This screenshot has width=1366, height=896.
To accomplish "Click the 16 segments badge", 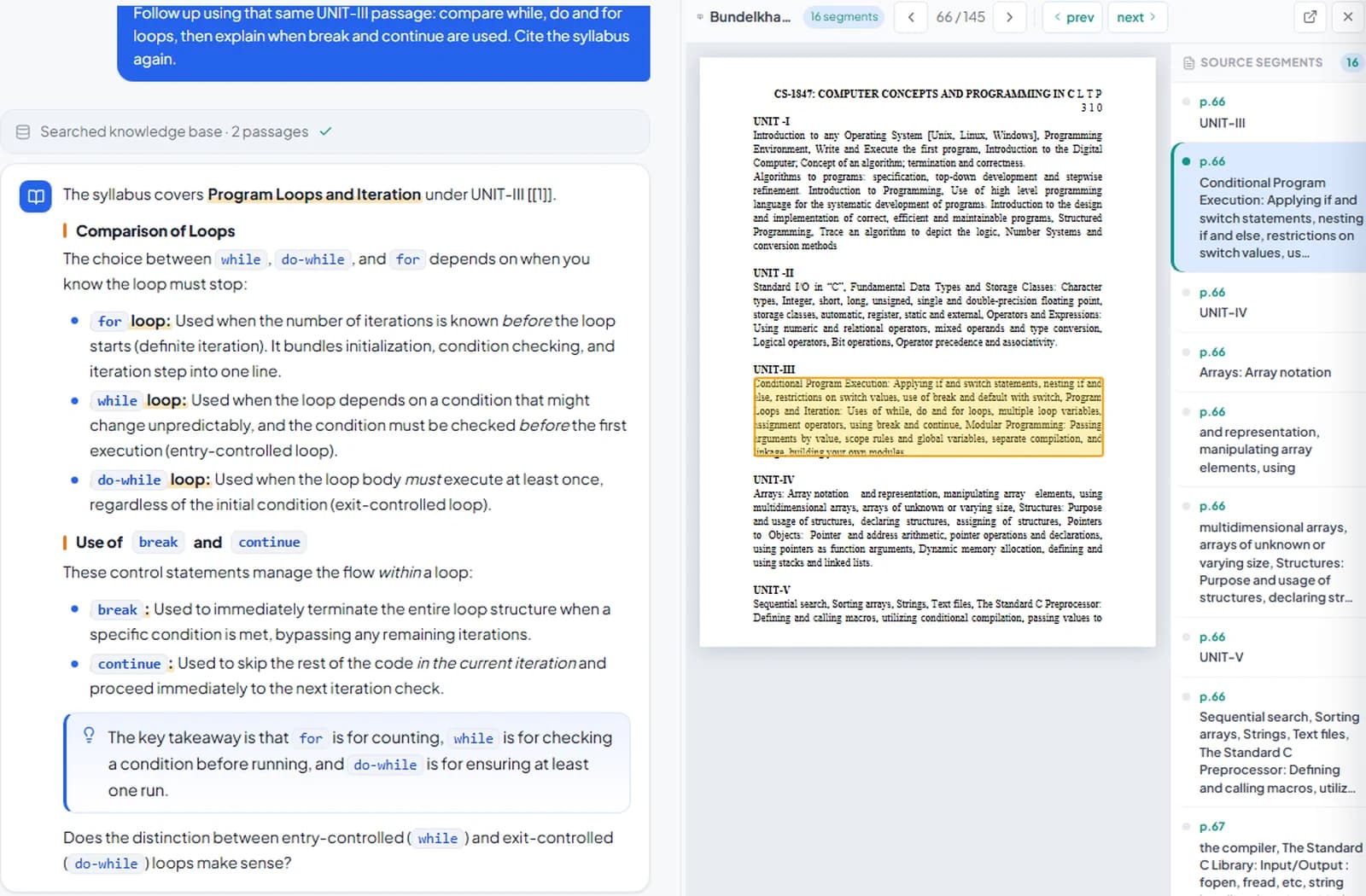I will 844,17.
